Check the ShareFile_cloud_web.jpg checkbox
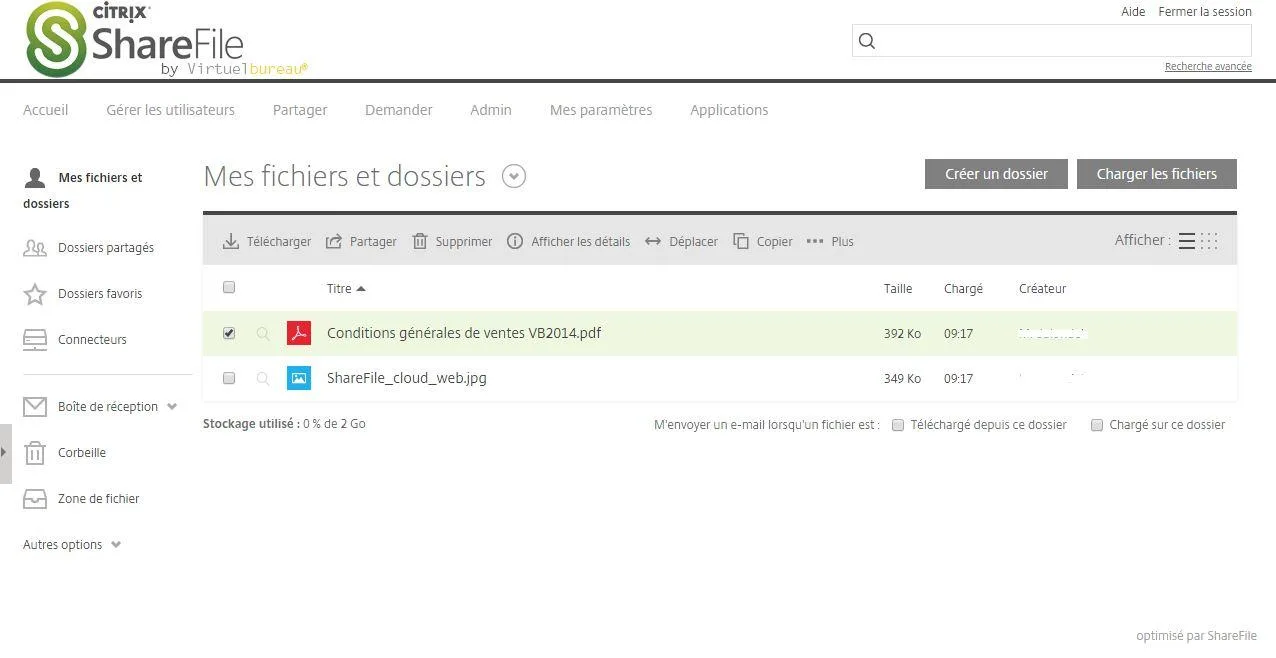Viewport: 1276px width, 658px height. (229, 378)
